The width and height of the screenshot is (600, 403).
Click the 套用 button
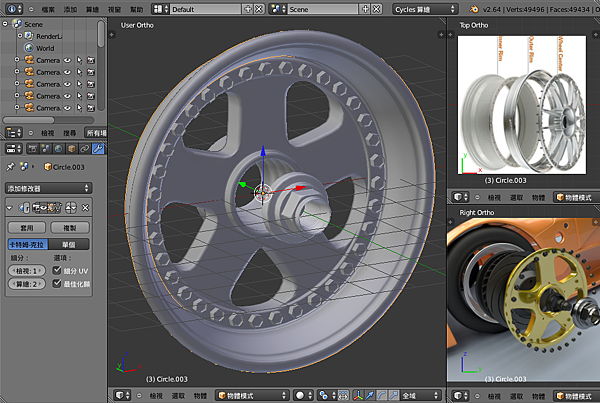coord(27,227)
